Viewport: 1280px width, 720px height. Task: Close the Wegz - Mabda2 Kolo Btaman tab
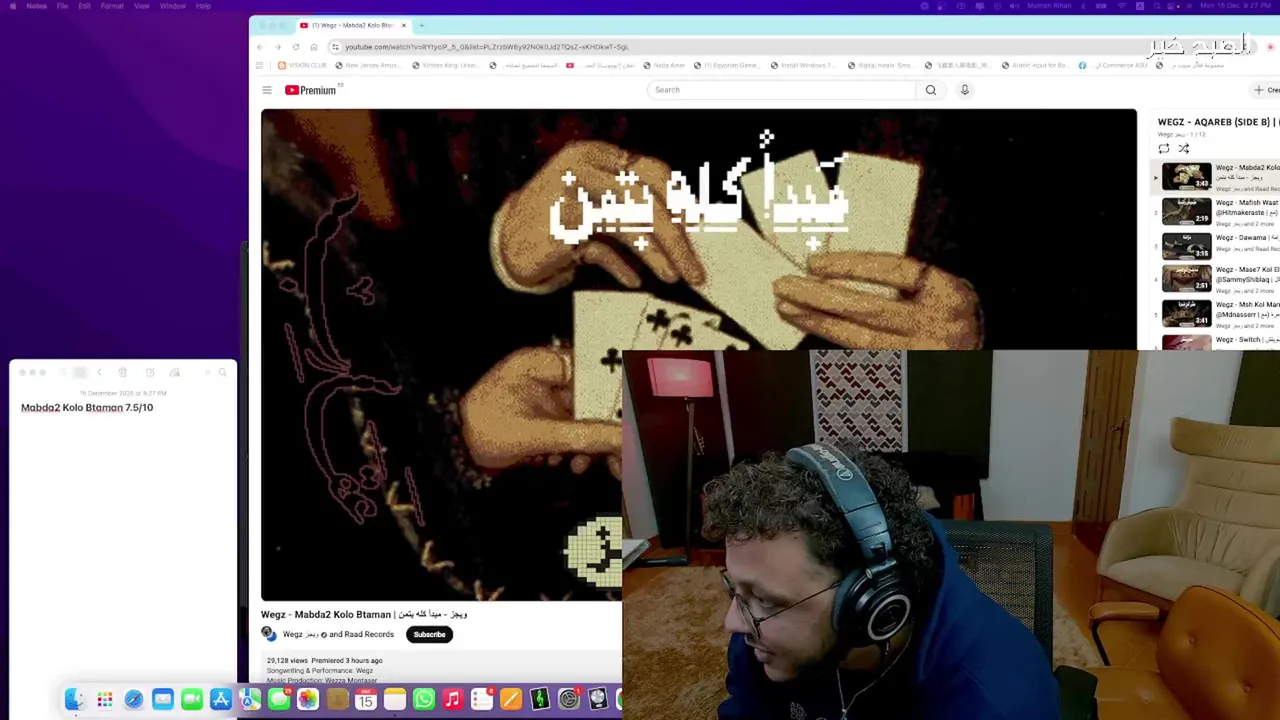click(404, 25)
